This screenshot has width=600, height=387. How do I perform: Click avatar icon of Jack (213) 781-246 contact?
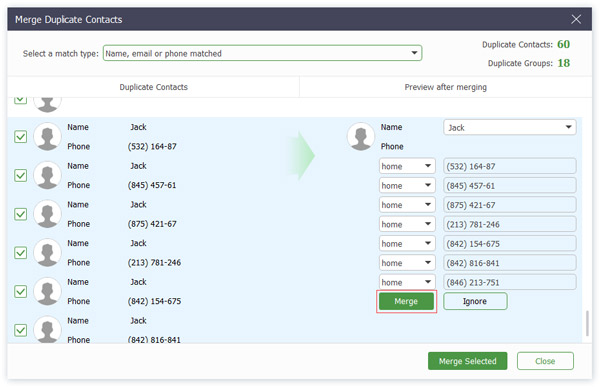click(47, 253)
